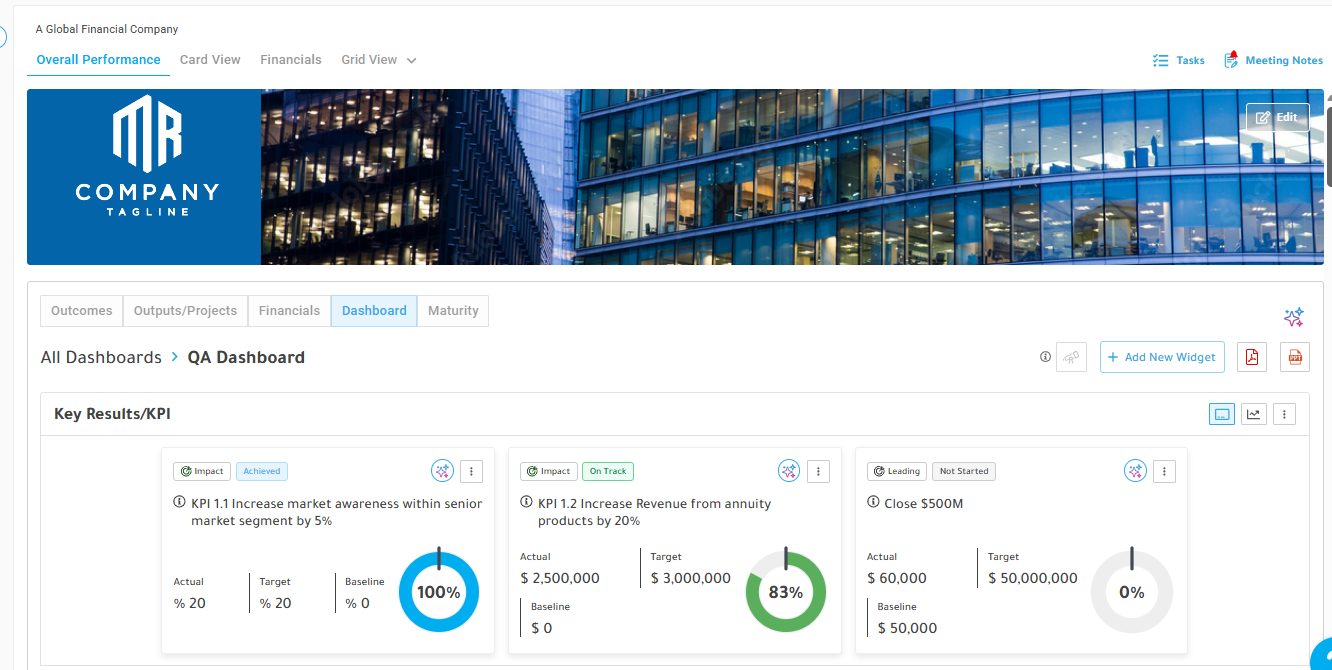Open the Card View tab
The width and height of the screenshot is (1332, 670).
(x=210, y=60)
